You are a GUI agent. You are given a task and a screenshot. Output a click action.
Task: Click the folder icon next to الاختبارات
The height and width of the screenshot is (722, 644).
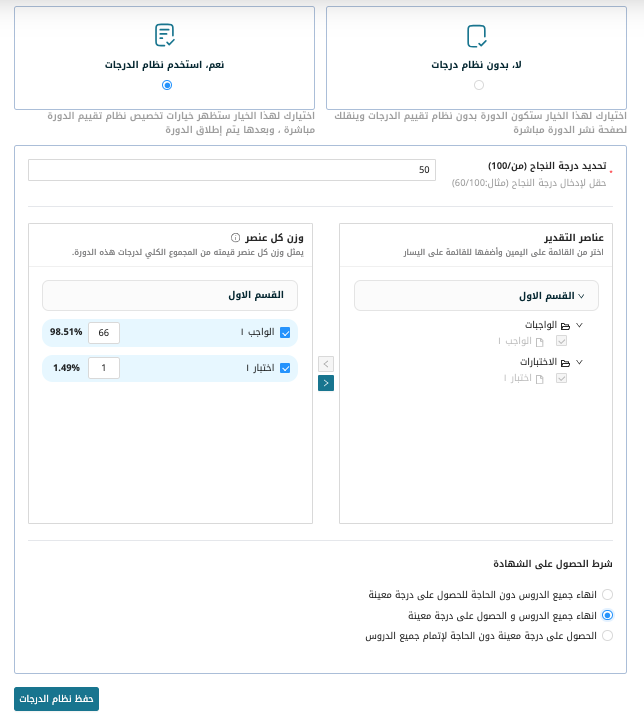pos(564,362)
